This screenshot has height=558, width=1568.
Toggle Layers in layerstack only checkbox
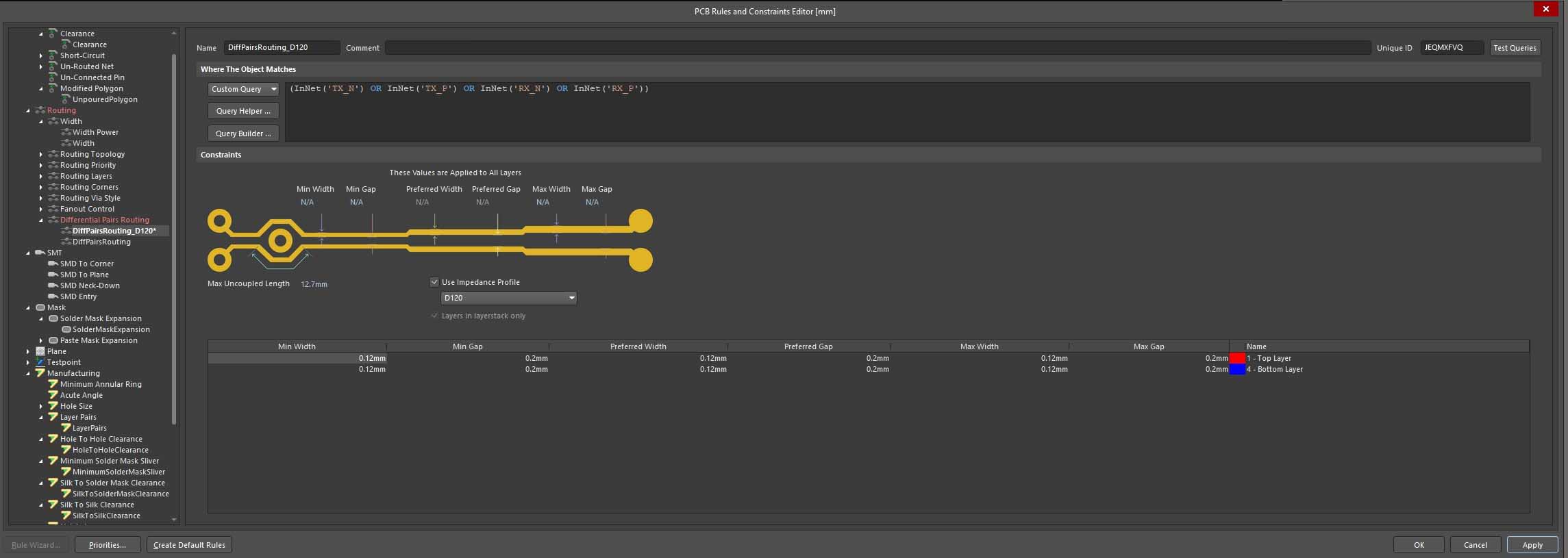point(434,316)
